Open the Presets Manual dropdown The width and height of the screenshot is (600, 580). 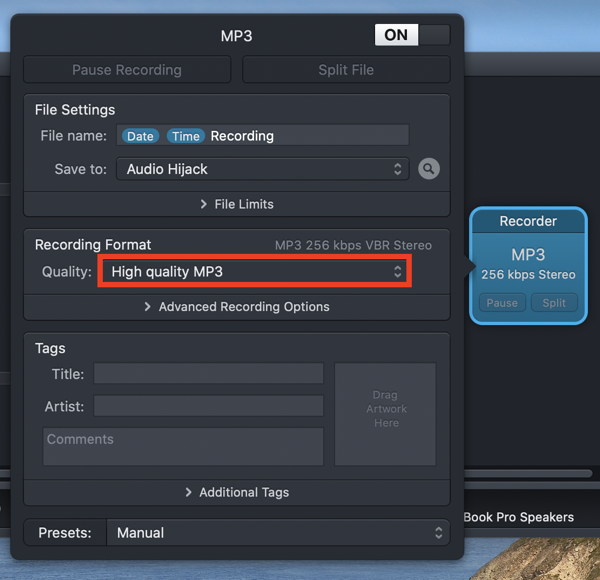(277, 533)
